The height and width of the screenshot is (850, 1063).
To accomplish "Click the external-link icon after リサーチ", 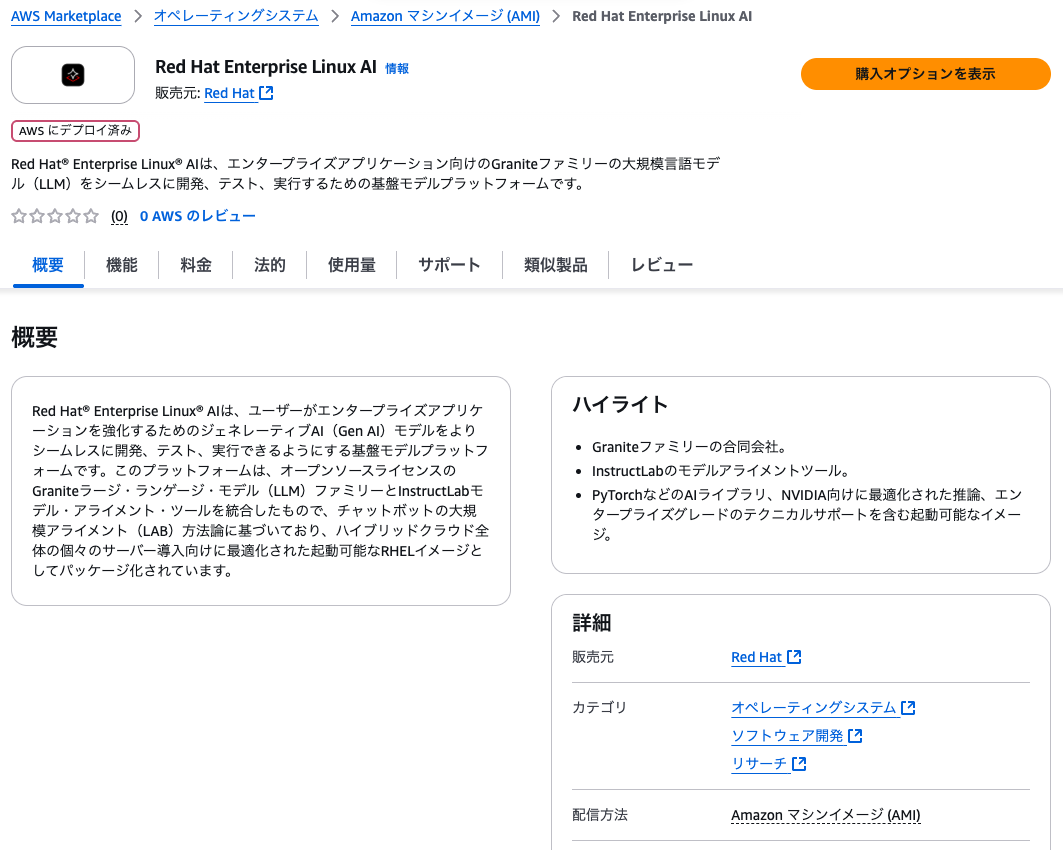I will pyautogui.click(x=799, y=763).
